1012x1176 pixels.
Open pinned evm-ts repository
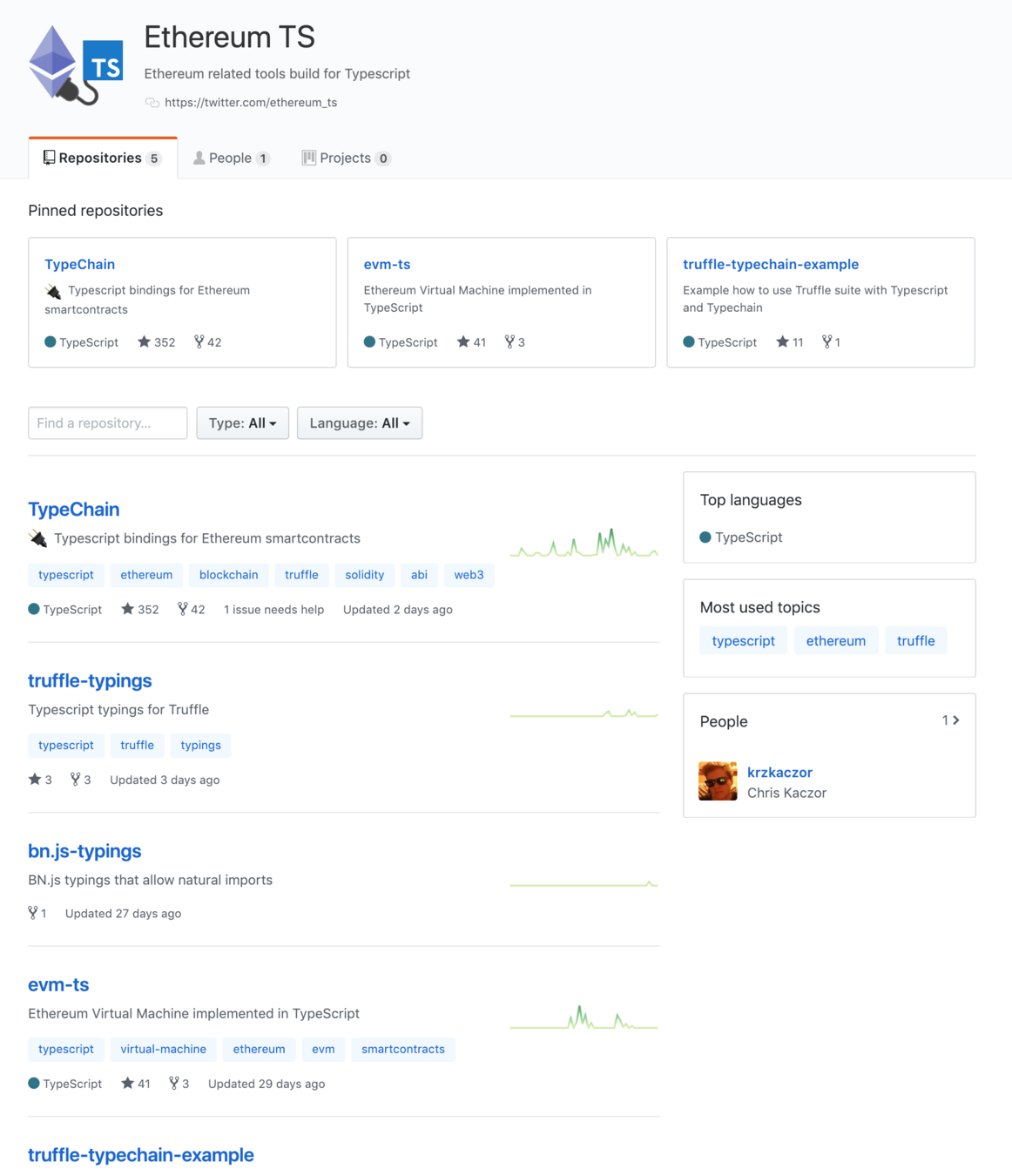[387, 264]
